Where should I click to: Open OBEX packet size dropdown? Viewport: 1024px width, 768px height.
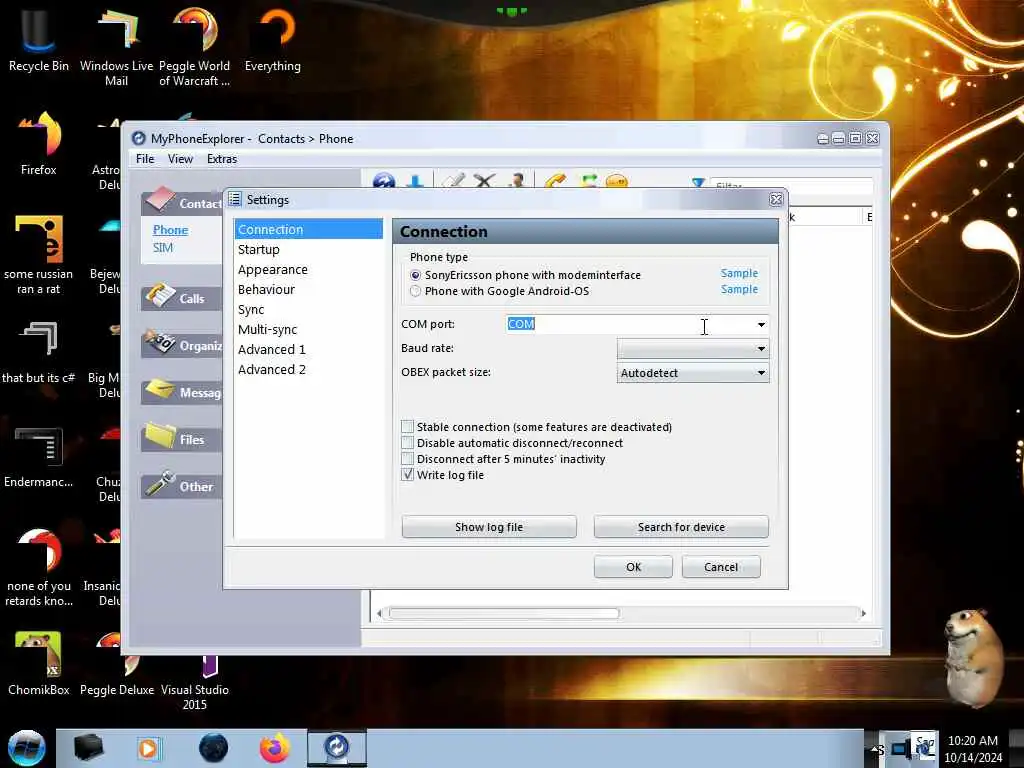click(x=693, y=373)
